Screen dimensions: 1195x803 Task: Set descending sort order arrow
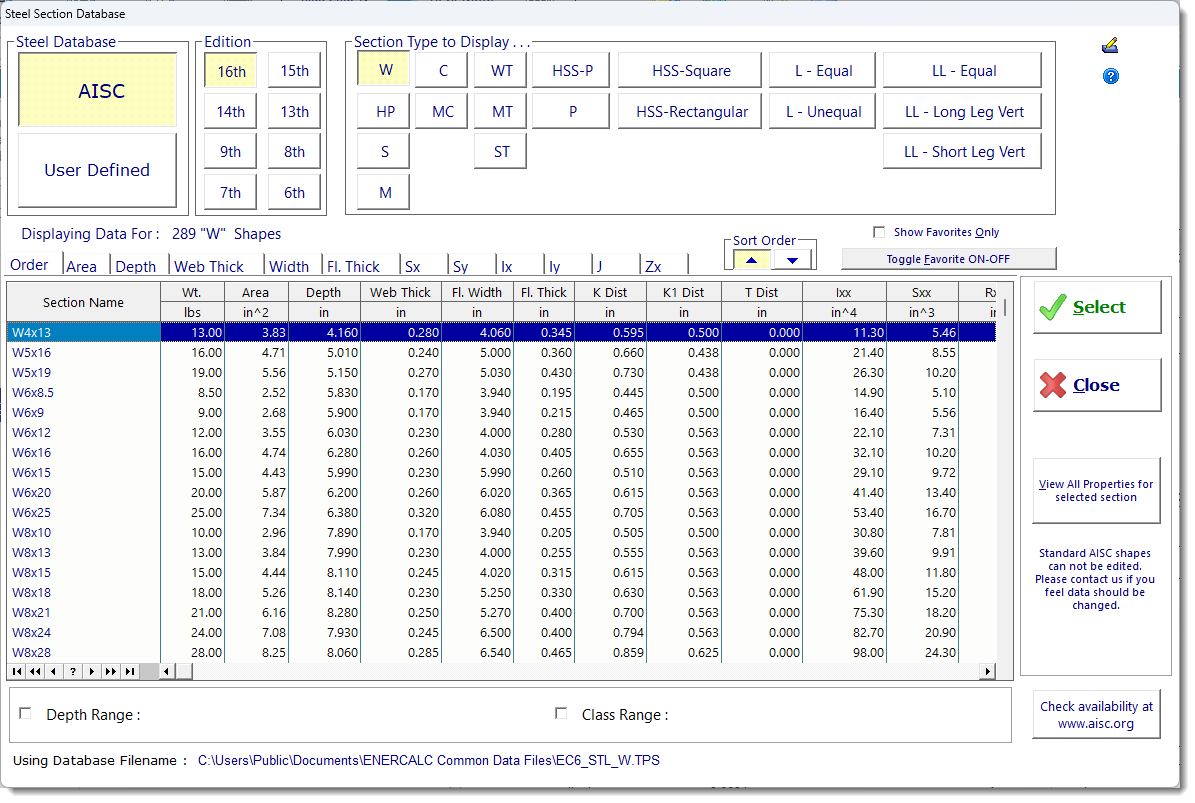[793, 260]
